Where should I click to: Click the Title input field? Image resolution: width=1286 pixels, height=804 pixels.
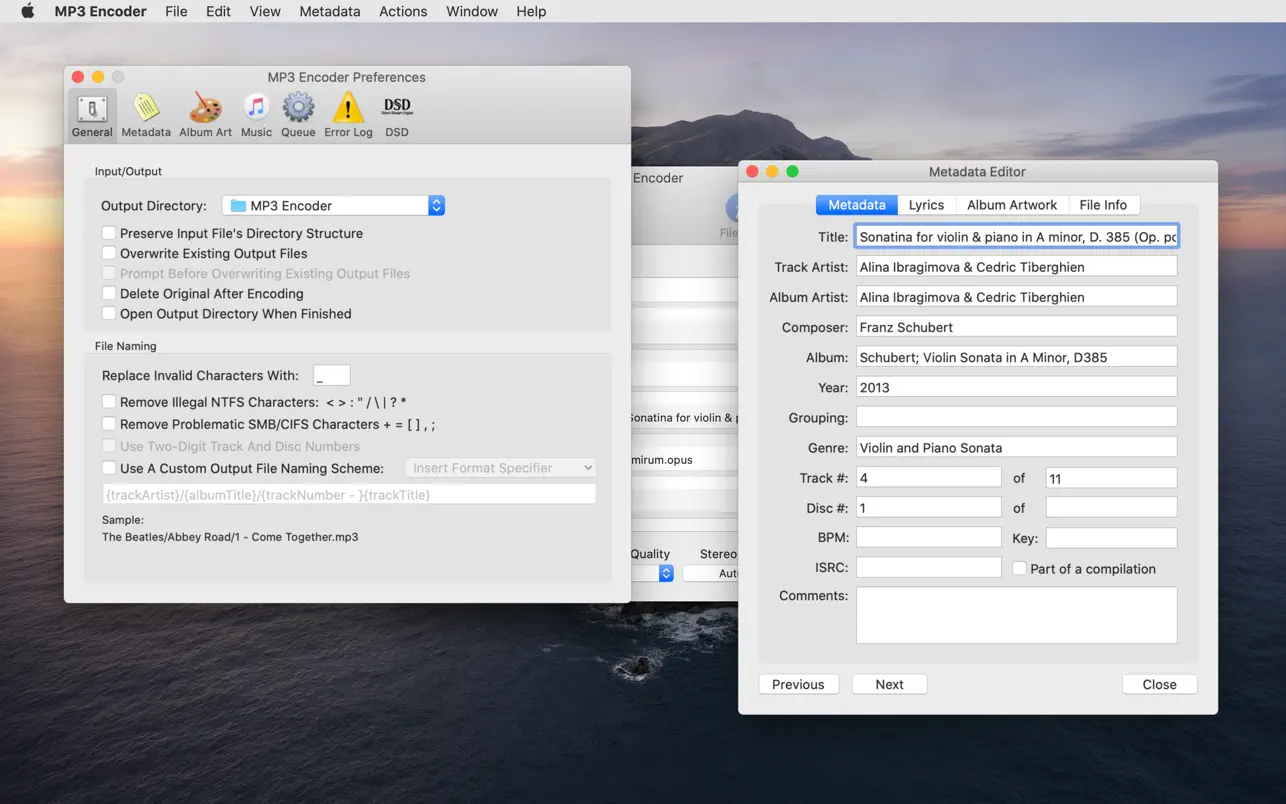tap(1017, 236)
